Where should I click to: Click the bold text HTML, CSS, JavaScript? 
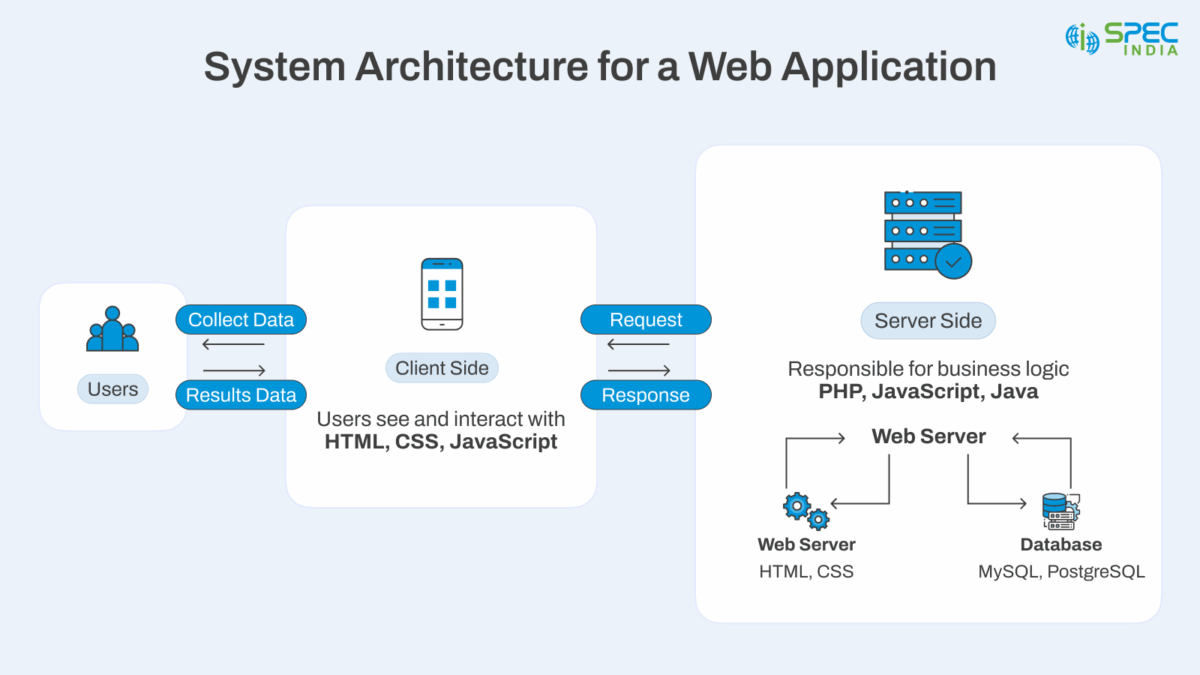tap(441, 442)
